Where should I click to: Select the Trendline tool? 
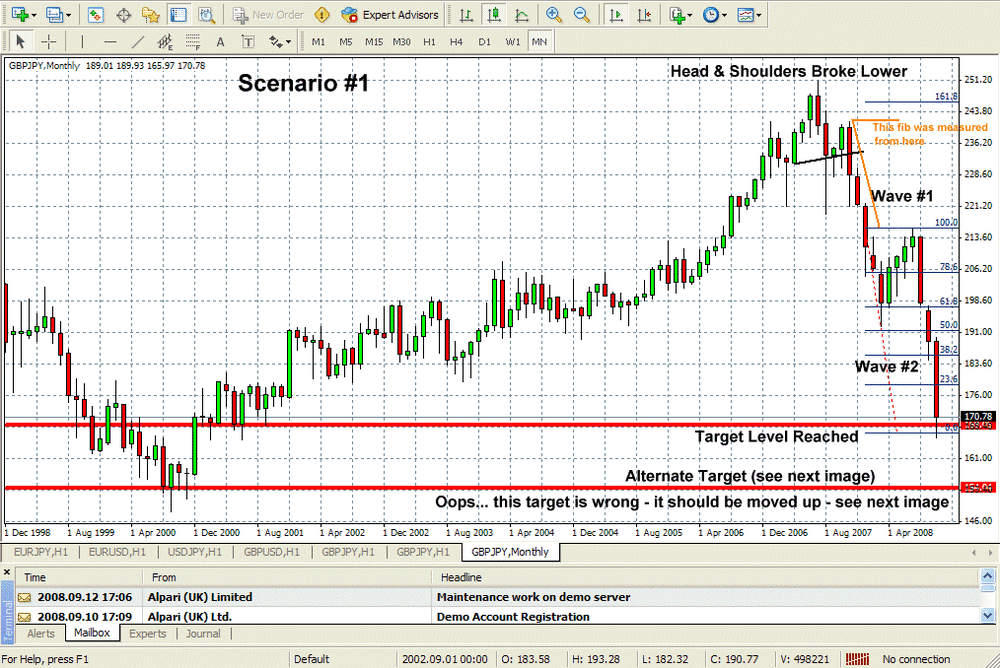(x=138, y=42)
